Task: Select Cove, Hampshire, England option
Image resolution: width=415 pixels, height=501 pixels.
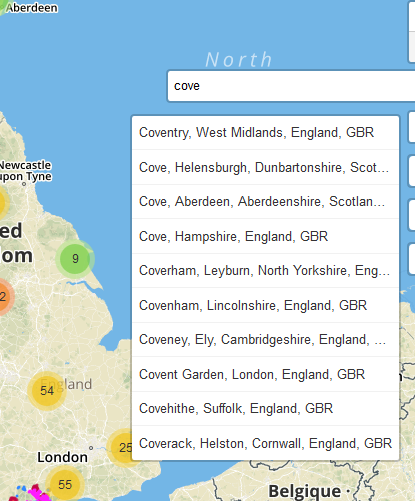Action: pyautogui.click(x=265, y=236)
